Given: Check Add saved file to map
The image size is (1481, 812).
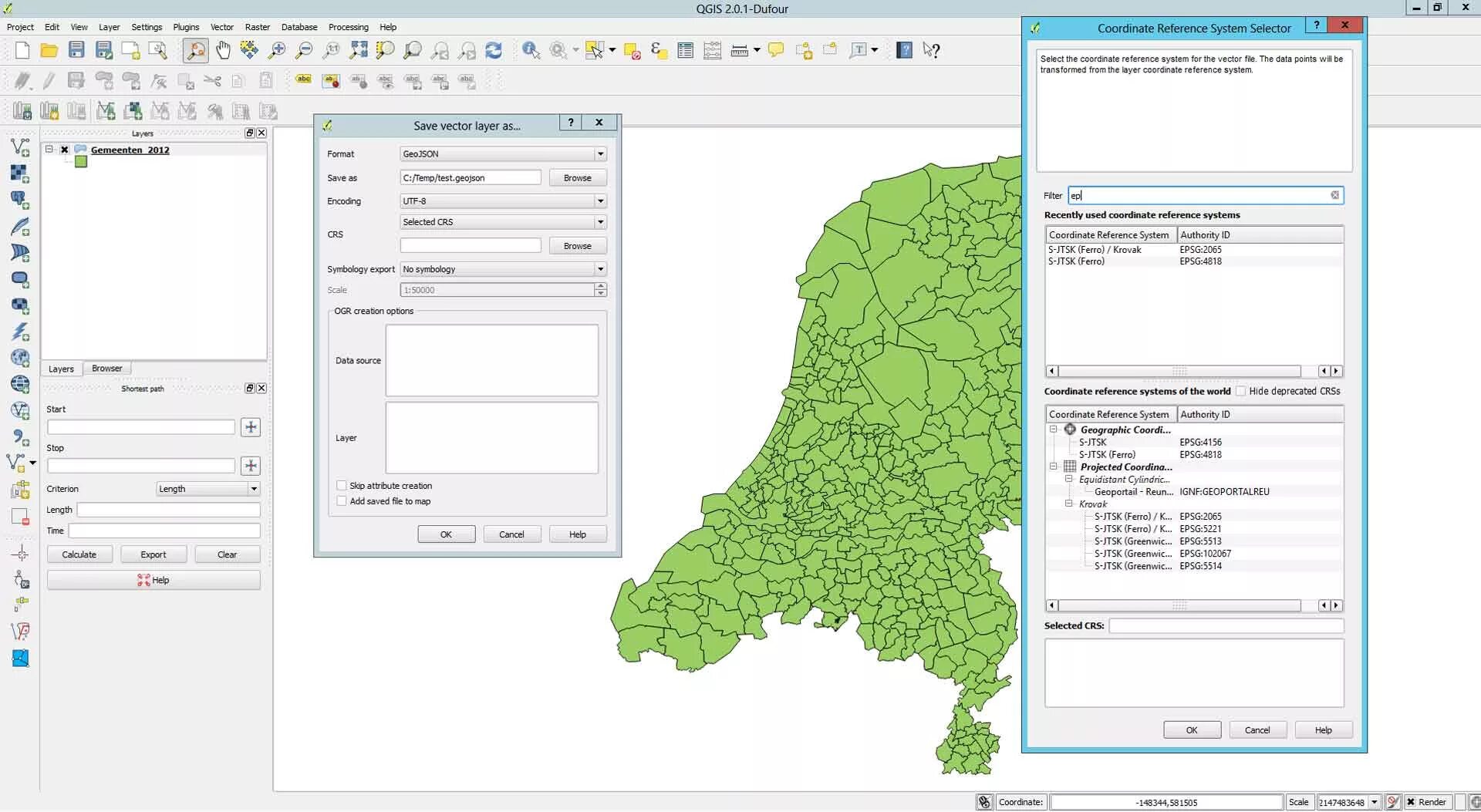Looking at the screenshot, I should coord(341,501).
